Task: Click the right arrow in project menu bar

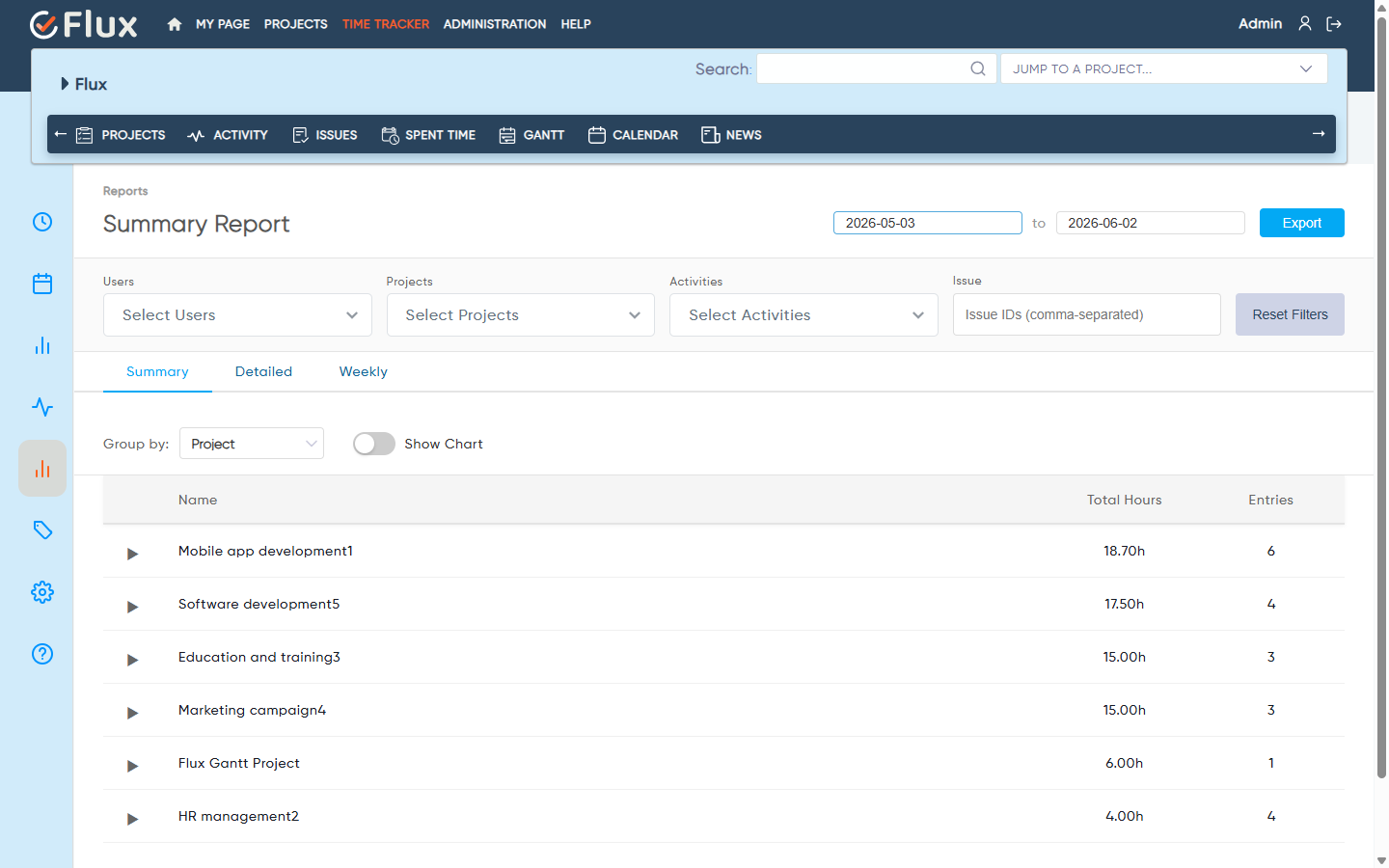Action: 1319,134
